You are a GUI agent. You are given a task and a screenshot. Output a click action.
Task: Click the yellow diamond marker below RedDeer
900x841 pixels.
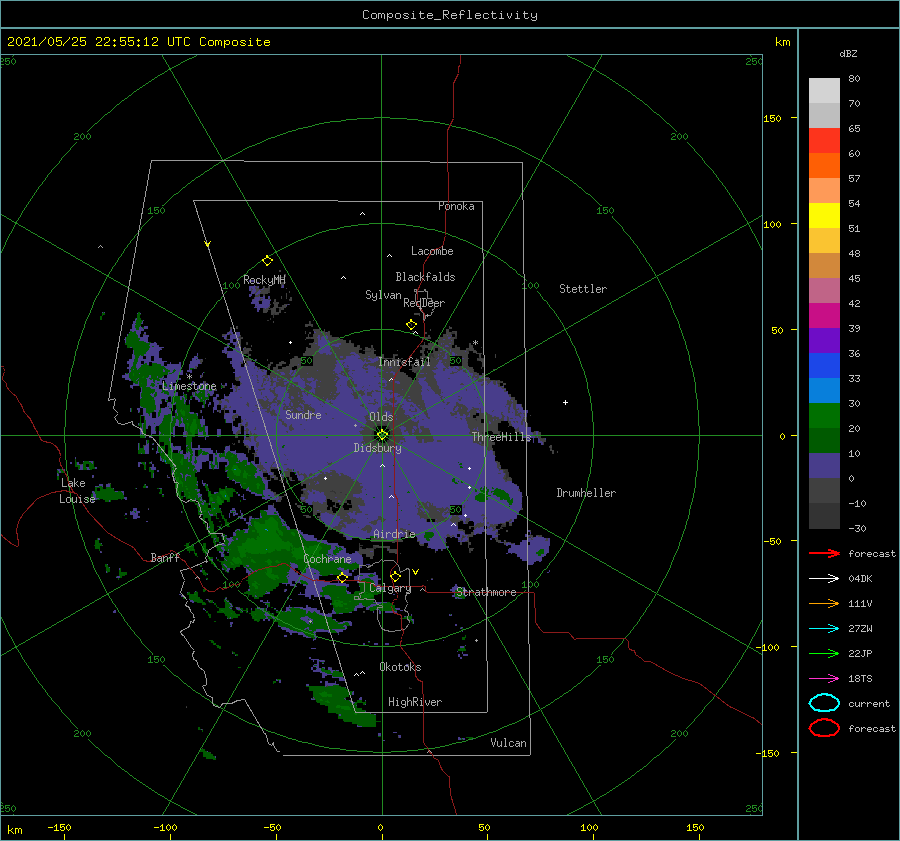(x=411, y=325)
